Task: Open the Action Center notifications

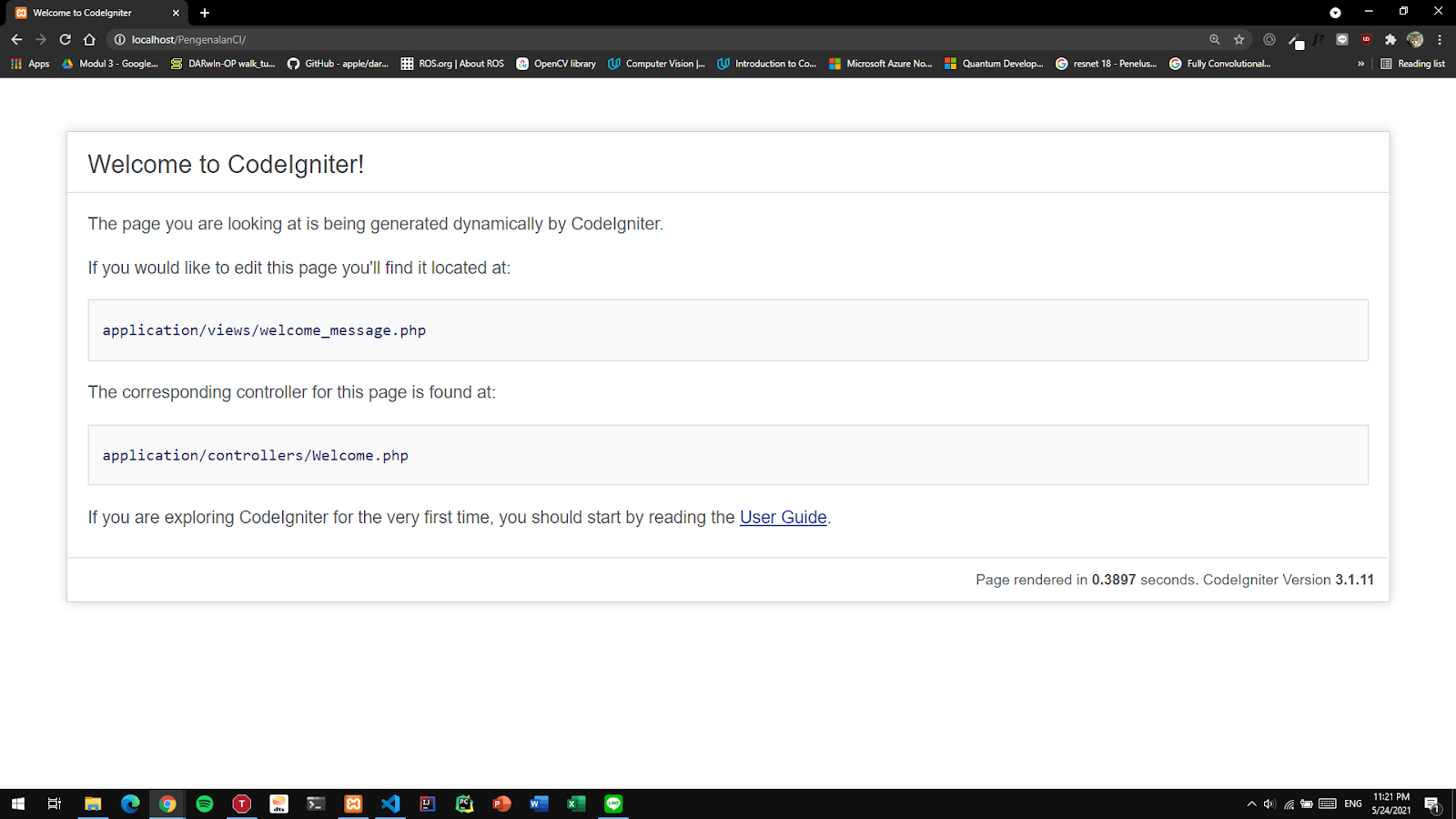Action: [1432, 804]
